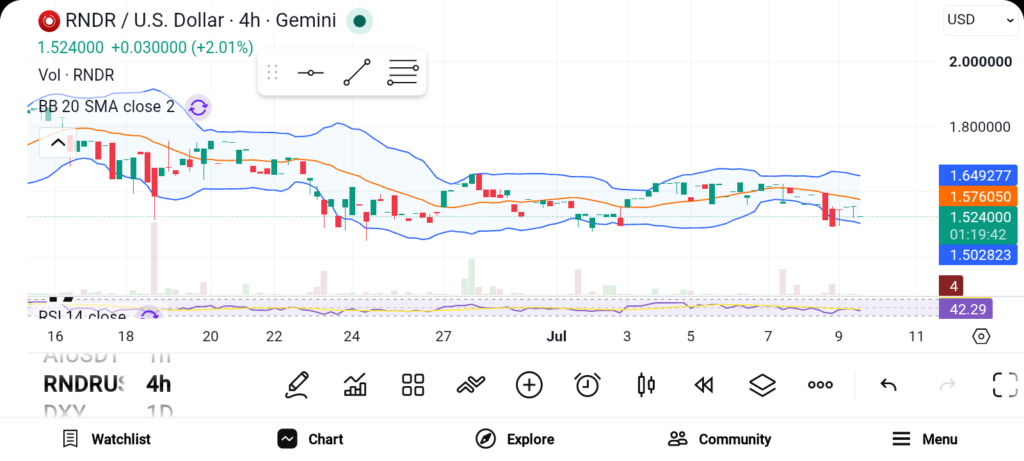The width and height of the screenshot is (1024, 461).
Task: Click the 01:19:42 countdown timer label
Action: coord(978,235)
